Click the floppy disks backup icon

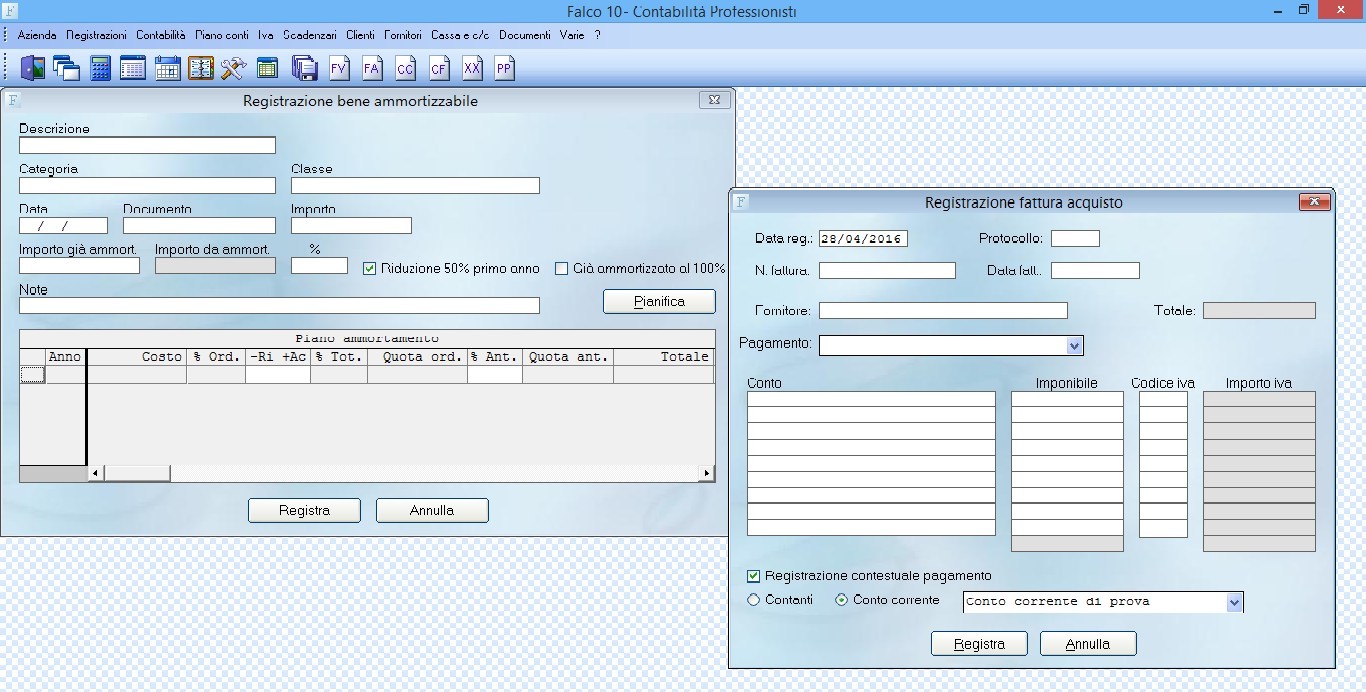tap(304, 68)
